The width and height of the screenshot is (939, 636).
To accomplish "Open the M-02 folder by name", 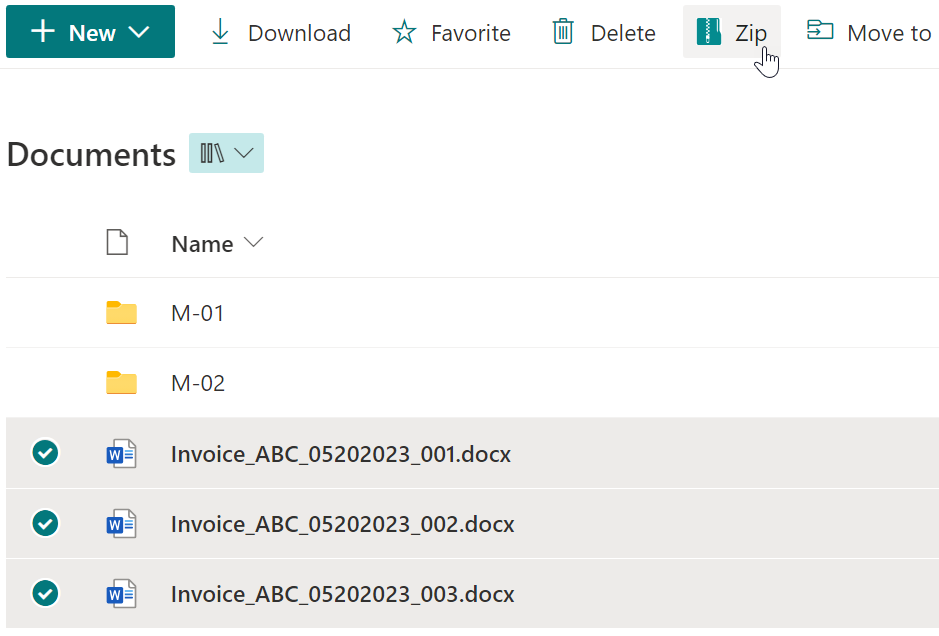I will point(198,384).
